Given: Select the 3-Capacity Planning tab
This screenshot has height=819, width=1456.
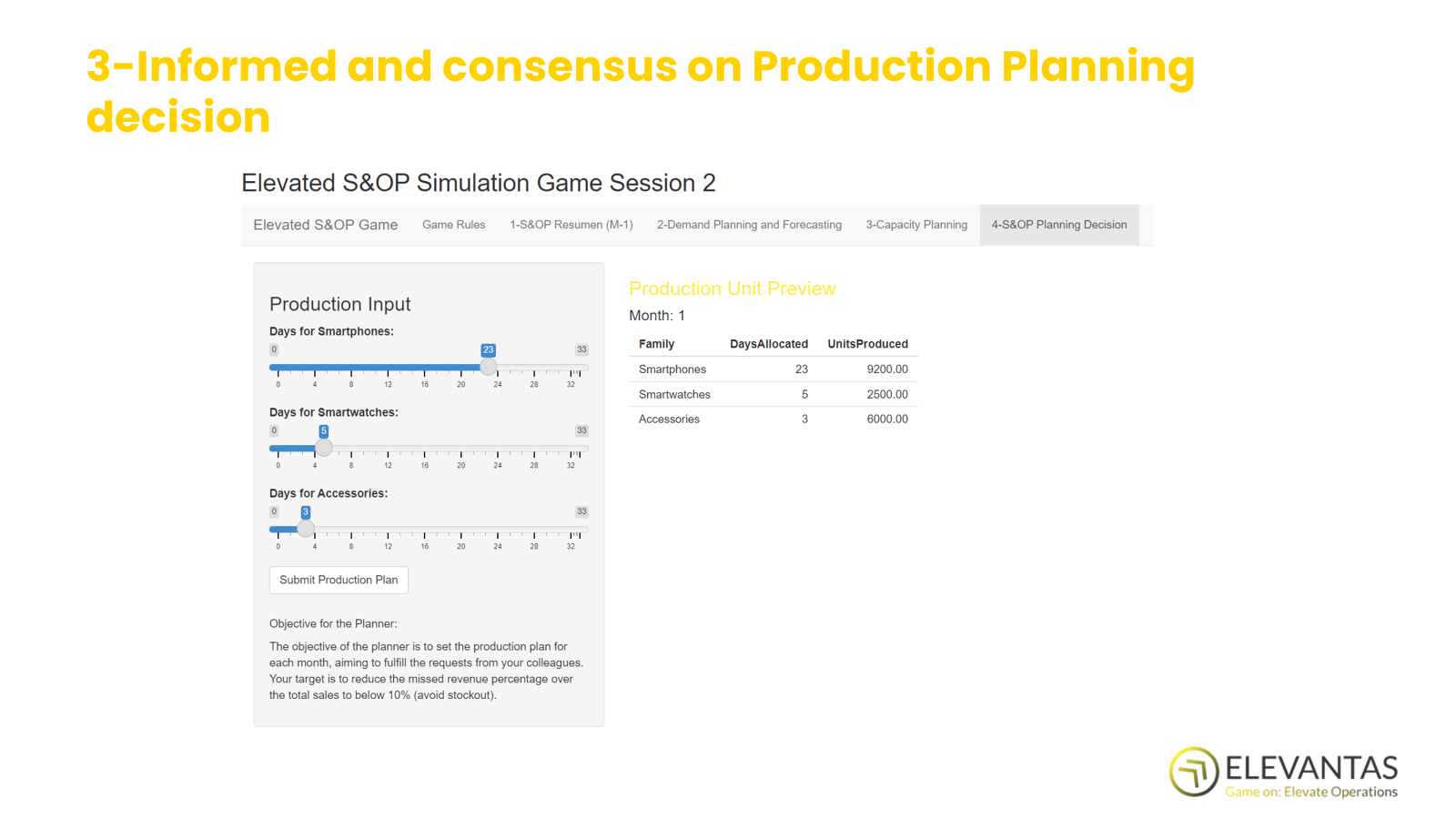Looking at the screenshot, I should tap(915, 225).
